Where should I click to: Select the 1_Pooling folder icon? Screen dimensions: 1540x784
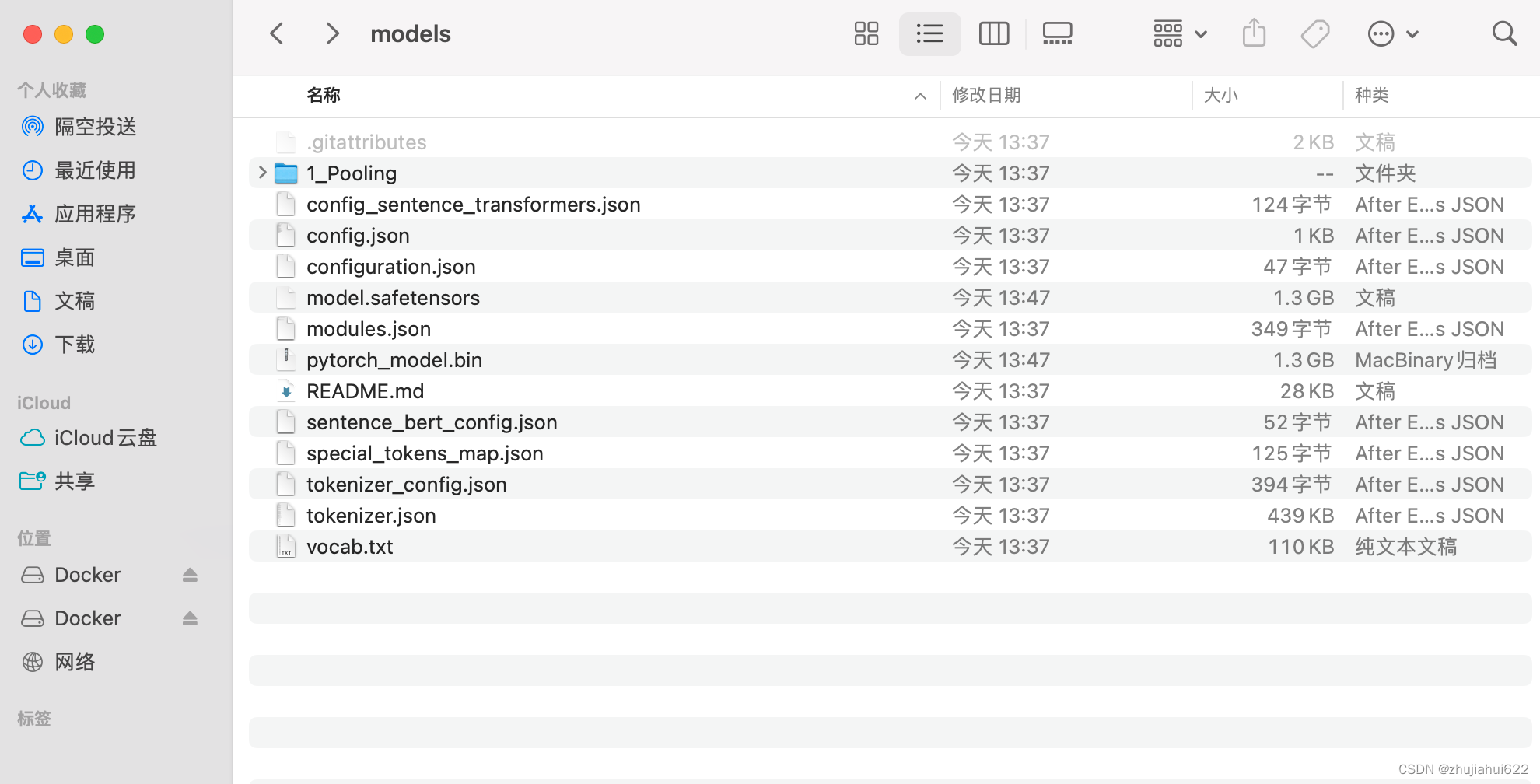point(286,173)
